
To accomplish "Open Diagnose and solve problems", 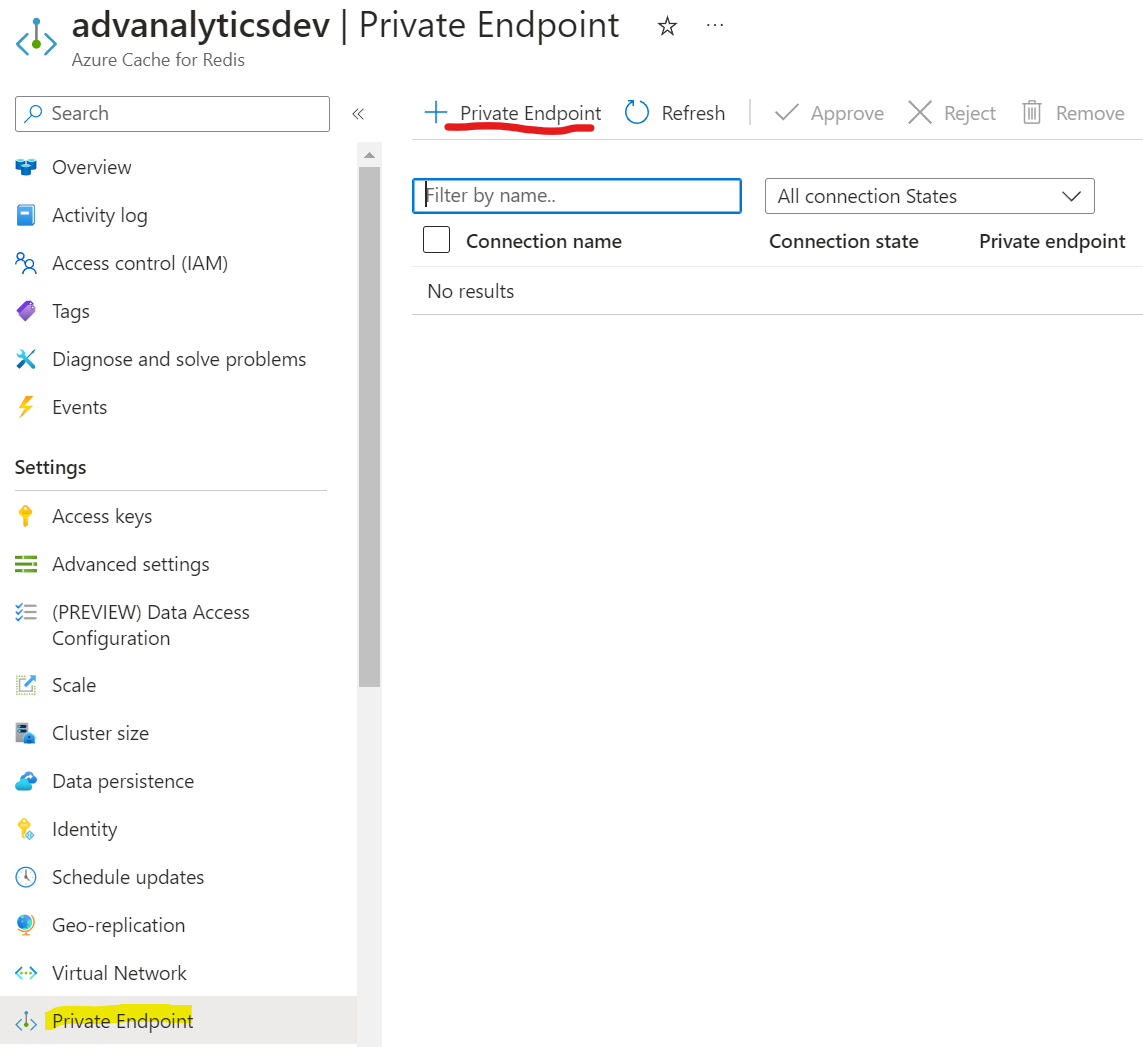I will click(179, 359).
